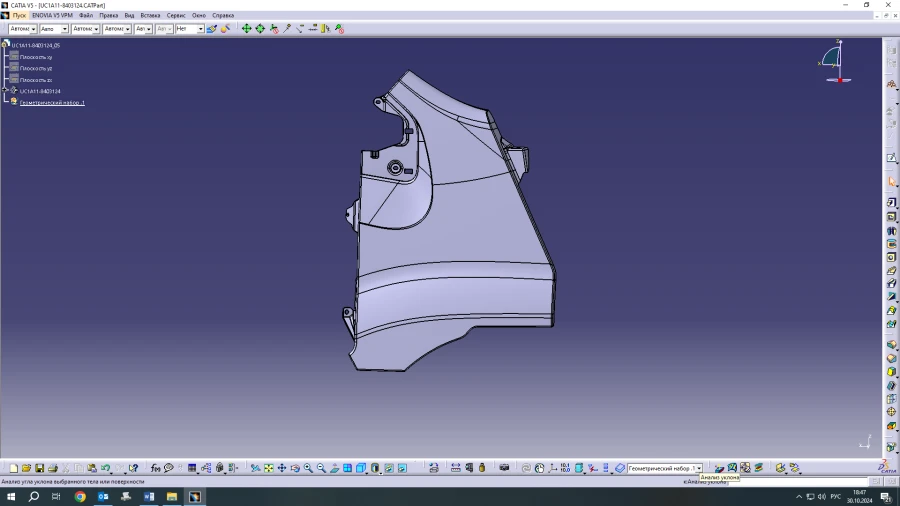900x506 pixels.
Task: Open Google Chrome from the taskbar
Action: [x=80, y=496]
